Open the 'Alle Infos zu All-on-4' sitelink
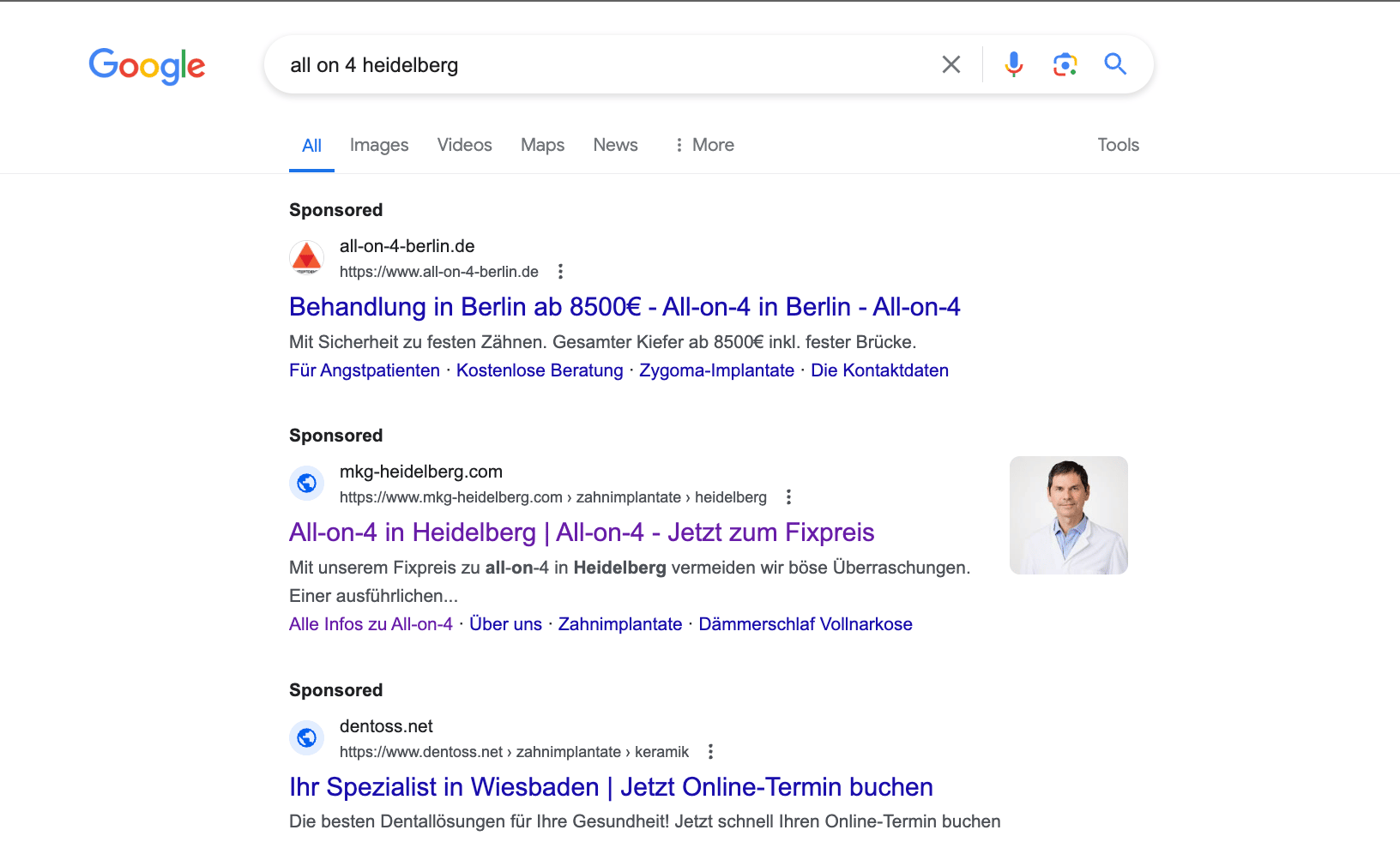This screenshot has width=1400, height=854. pos(371,624)
